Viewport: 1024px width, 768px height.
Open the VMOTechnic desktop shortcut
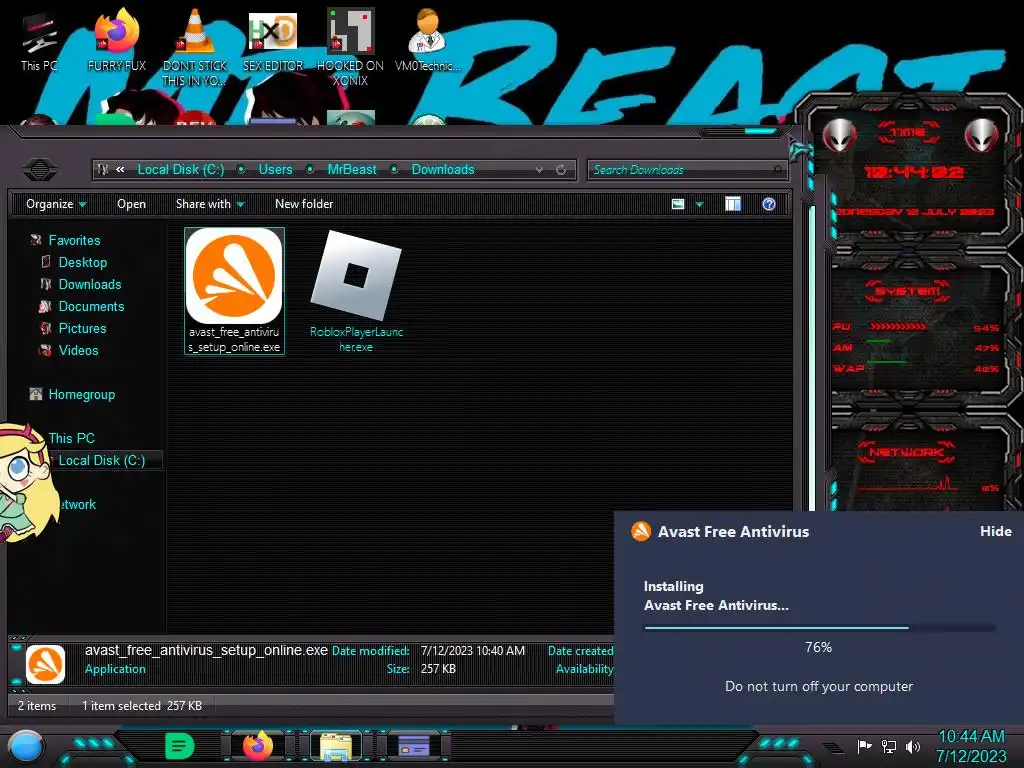(x=428, y=40)
